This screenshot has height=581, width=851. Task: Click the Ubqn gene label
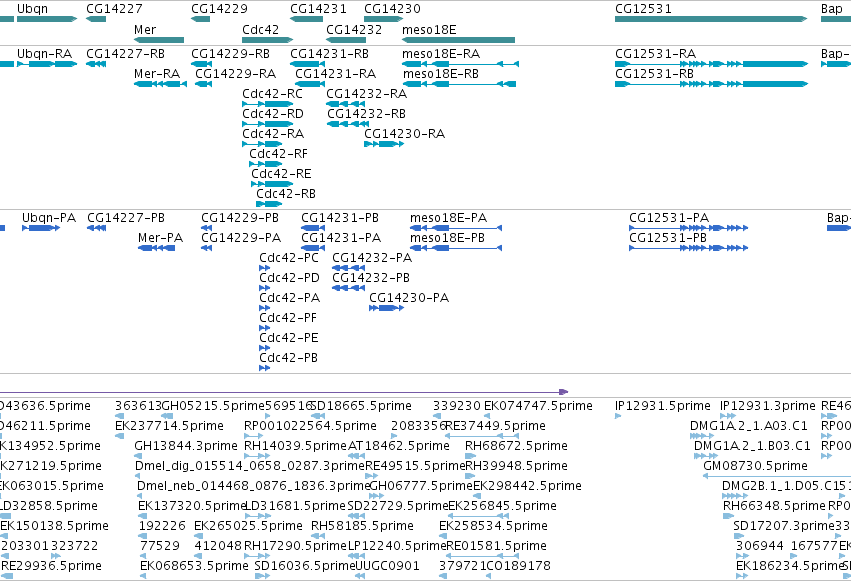click(32, 9)
